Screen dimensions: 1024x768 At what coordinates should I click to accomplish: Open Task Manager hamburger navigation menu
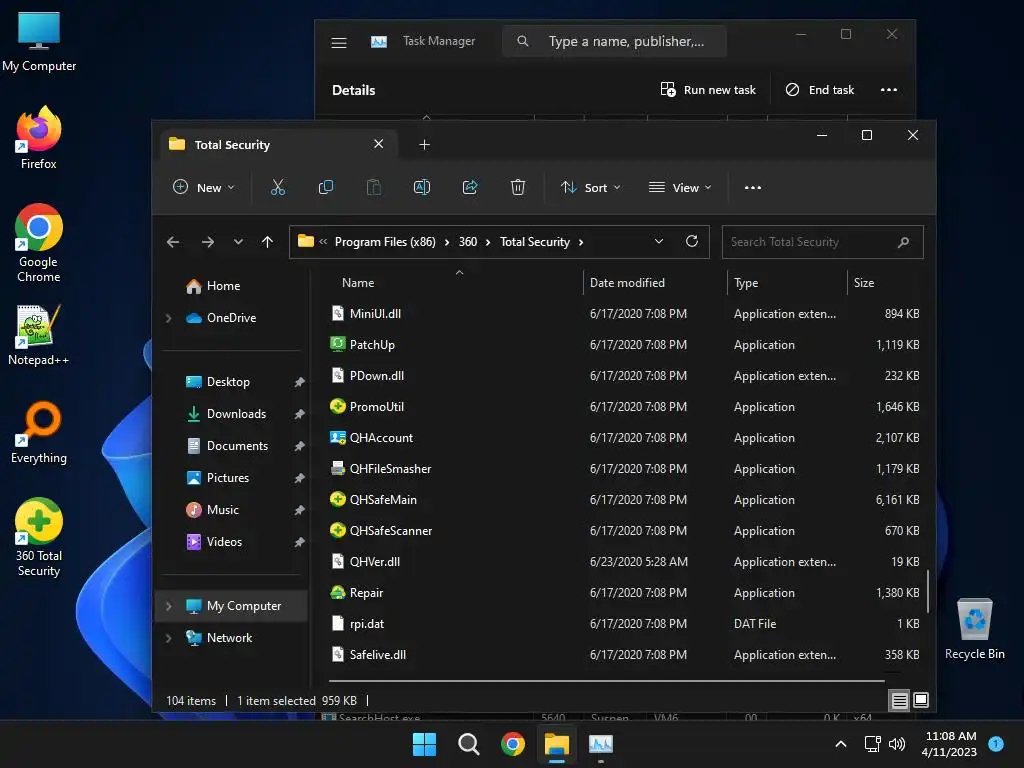(339, 42)
